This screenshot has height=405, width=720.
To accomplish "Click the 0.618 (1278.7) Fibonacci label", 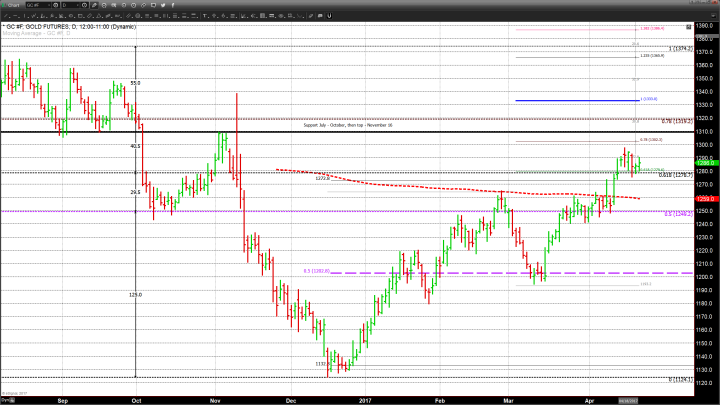I will pyautogui.click(x=675, y=175).
